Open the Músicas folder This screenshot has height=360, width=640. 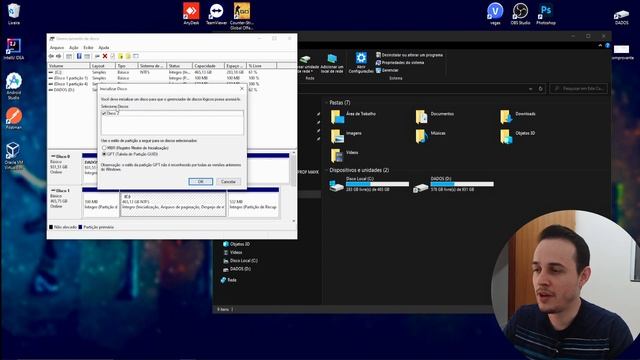pyautogui.click(x=431, y=136)
